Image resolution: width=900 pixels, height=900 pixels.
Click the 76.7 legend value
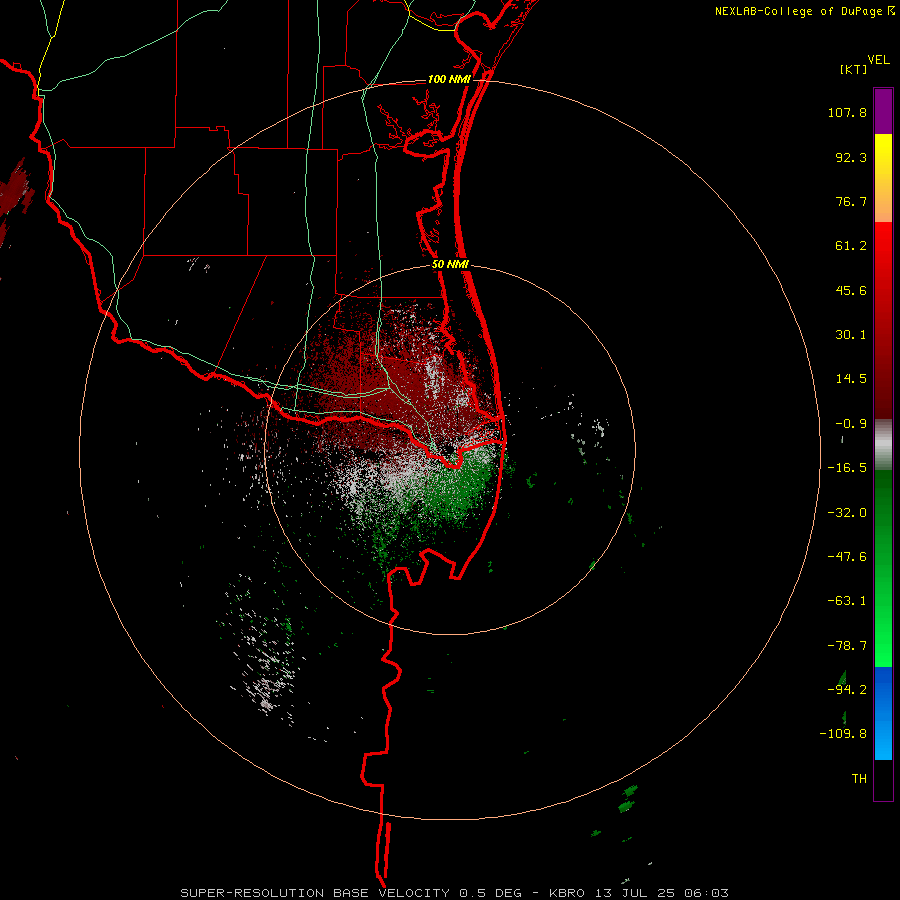coord(851,201)
